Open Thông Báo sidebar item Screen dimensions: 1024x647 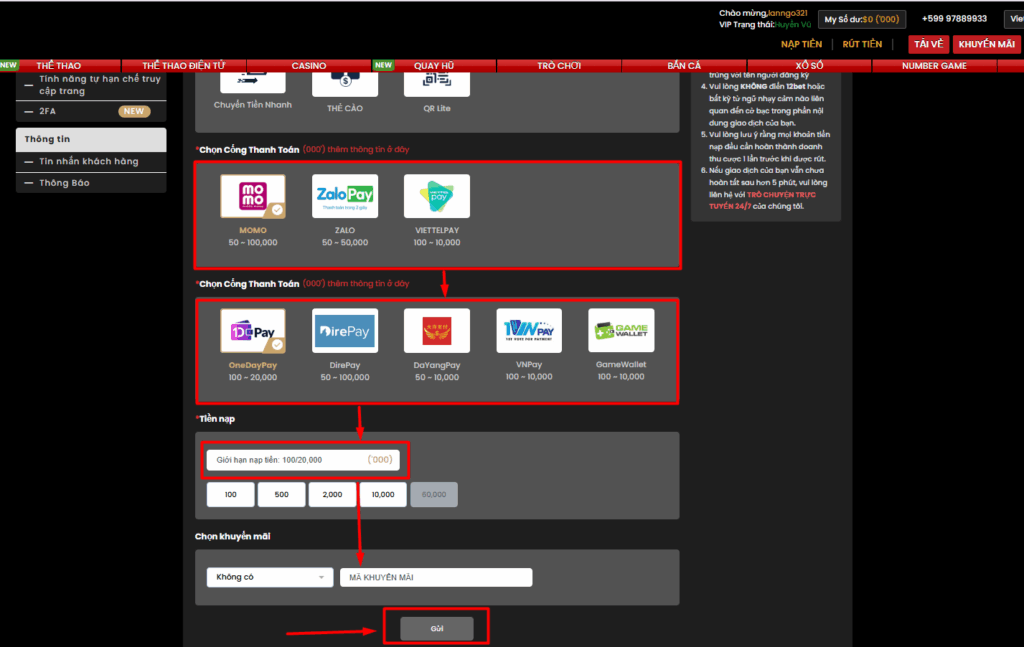(x=91, y=183)
